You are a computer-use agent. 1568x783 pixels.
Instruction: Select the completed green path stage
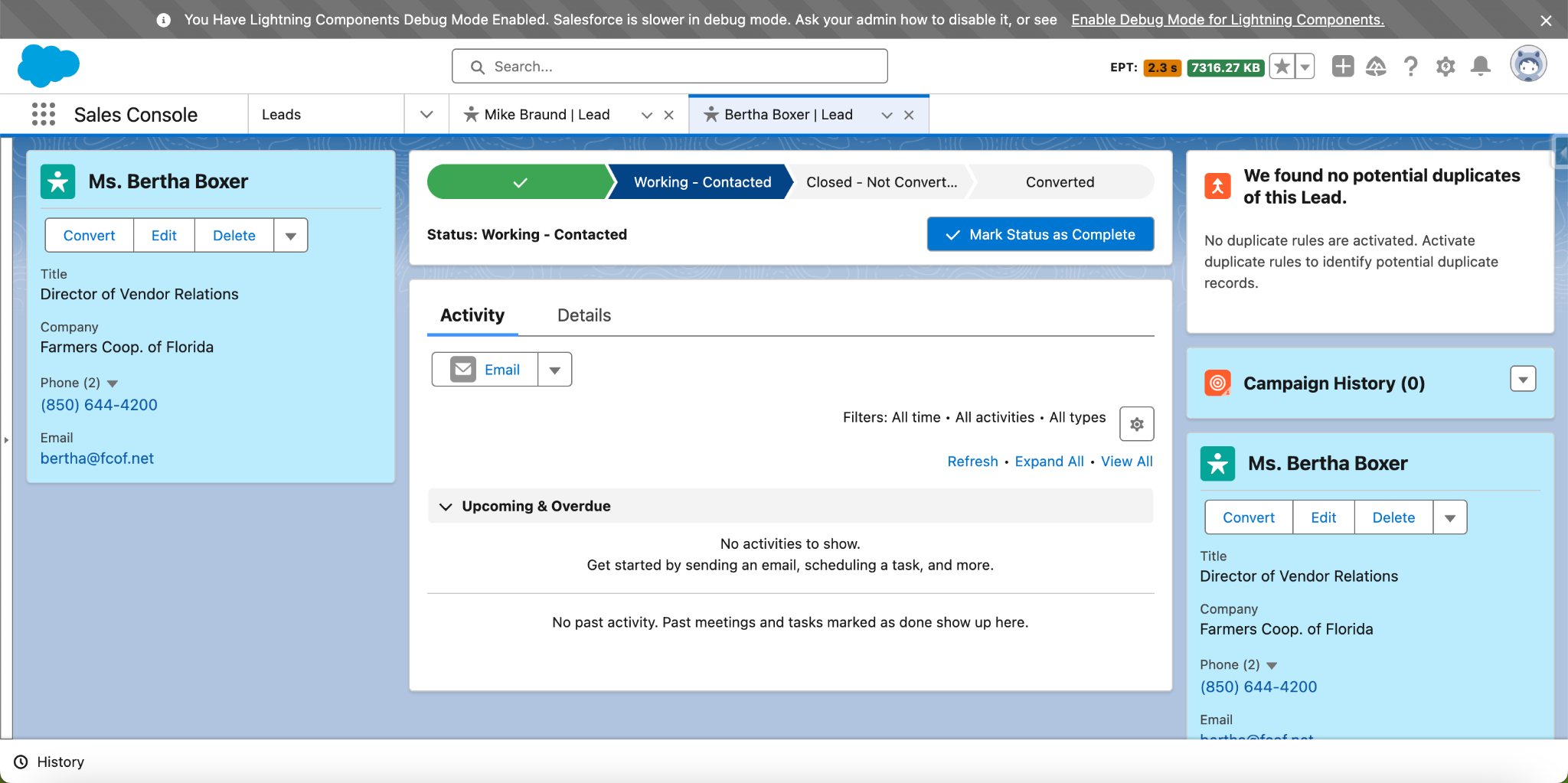tap(519, 182)
